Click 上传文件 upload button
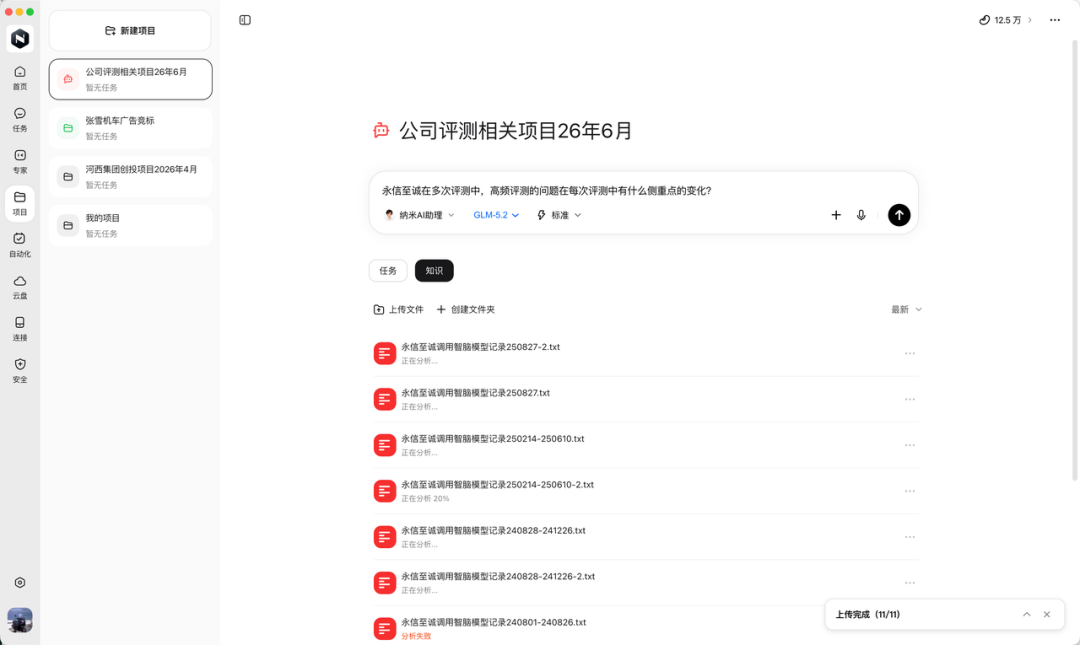This screenshot has width=1080, height=645. tap(398, 309)
